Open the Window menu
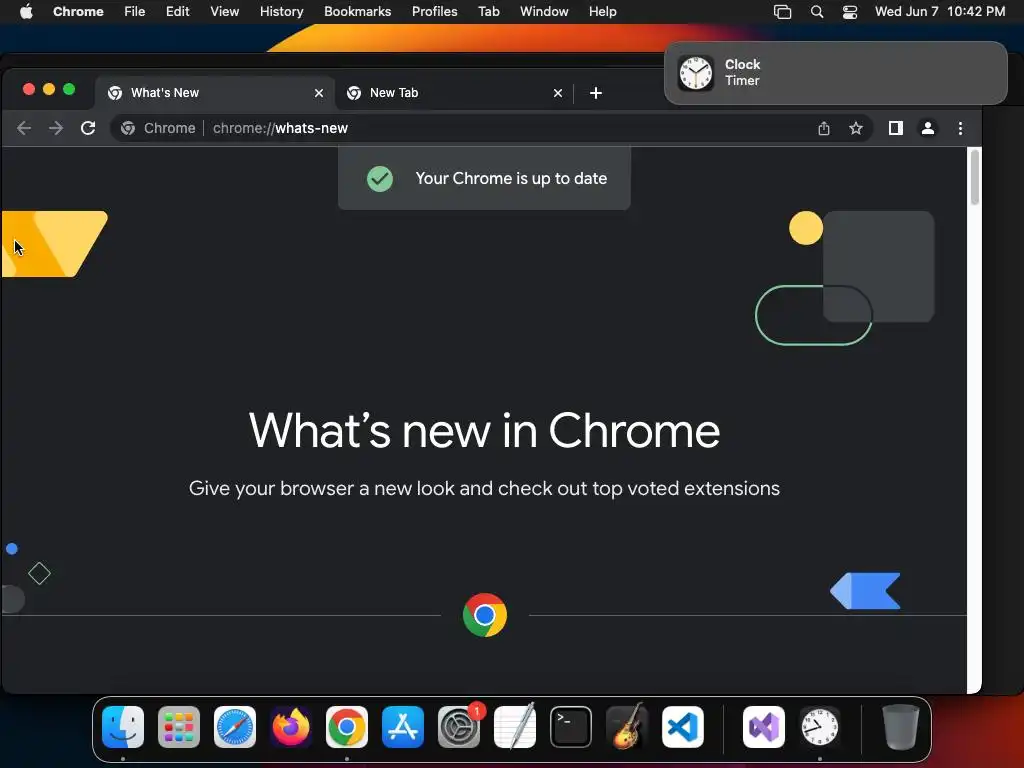The image size is (1024, 768). point(544,11)
